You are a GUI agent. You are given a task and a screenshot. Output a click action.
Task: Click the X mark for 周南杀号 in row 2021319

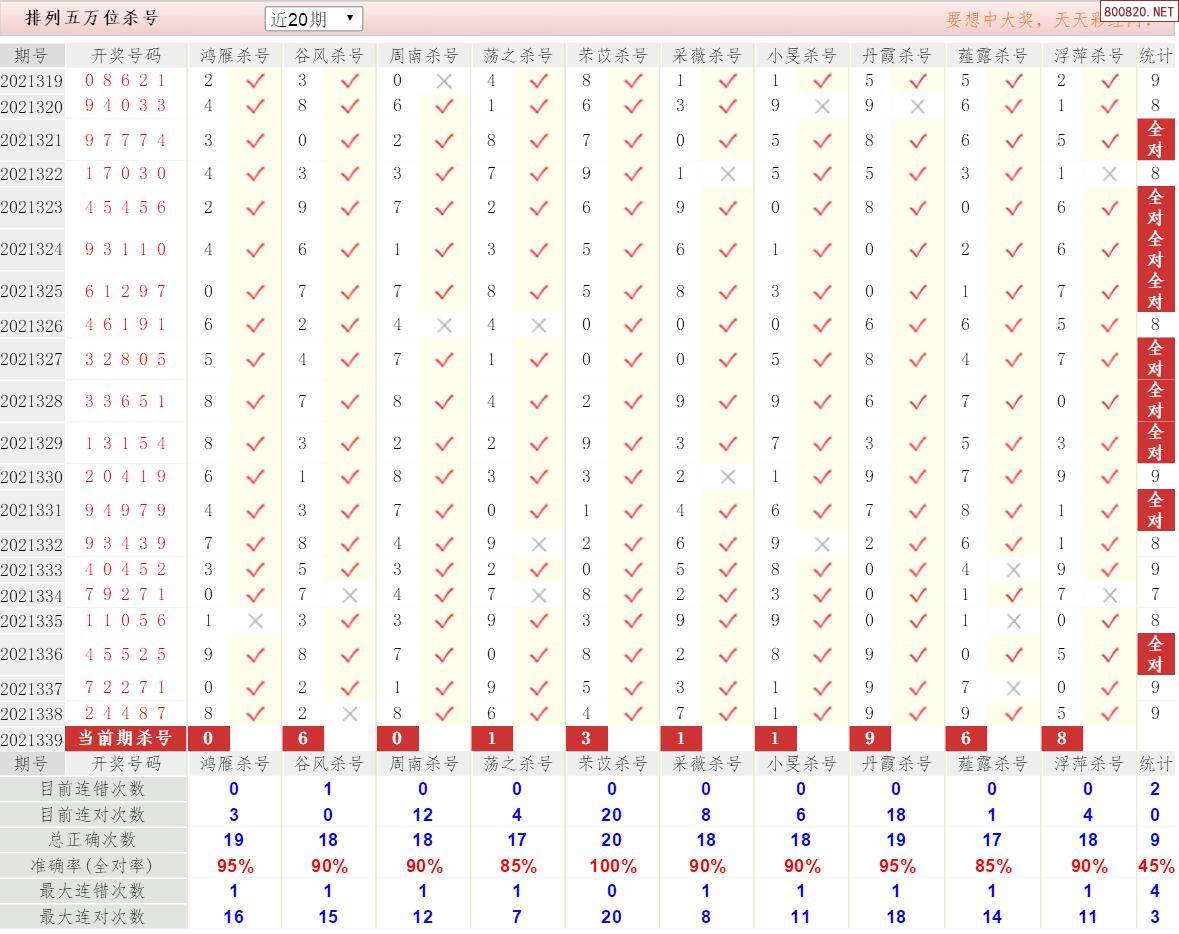coord(444,81)
